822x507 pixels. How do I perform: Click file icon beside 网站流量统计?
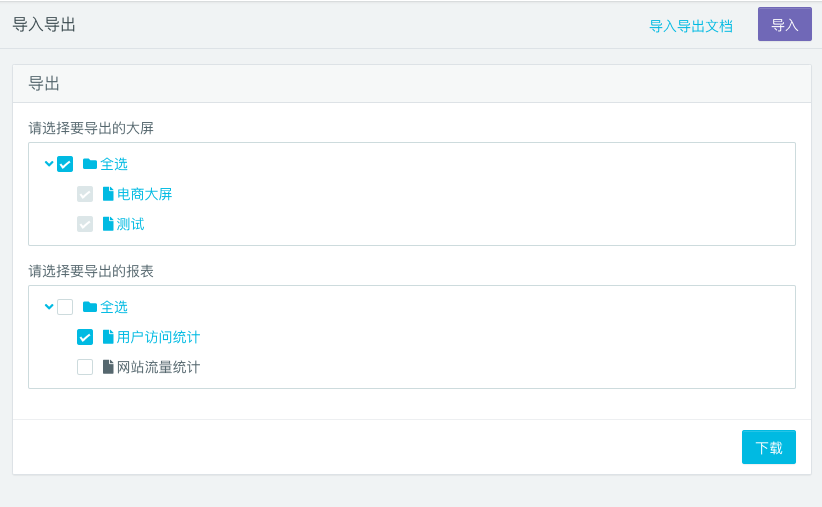(x=108, y=366)
